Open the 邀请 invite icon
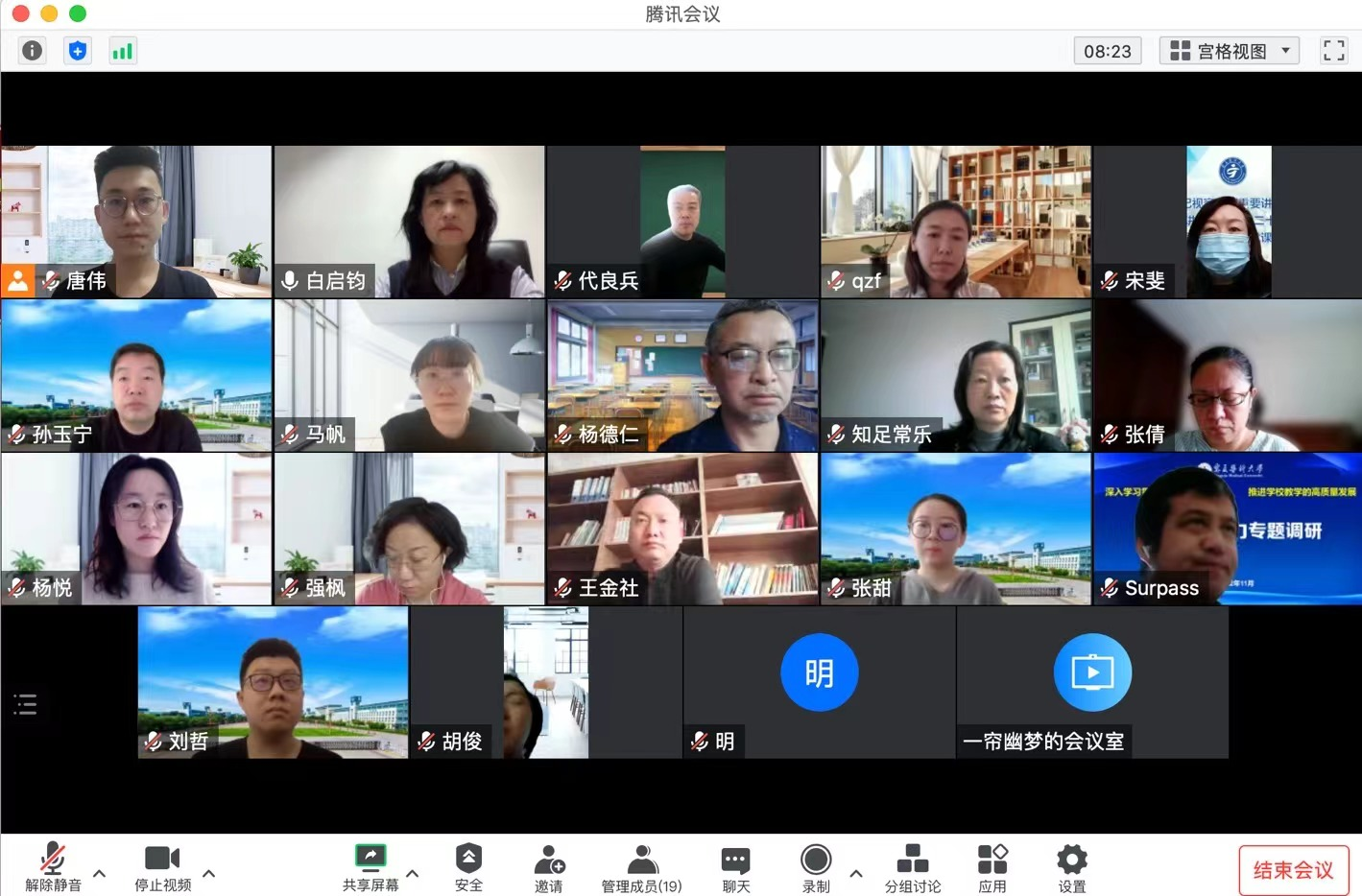1362x896 pixels. coord(548,867)
